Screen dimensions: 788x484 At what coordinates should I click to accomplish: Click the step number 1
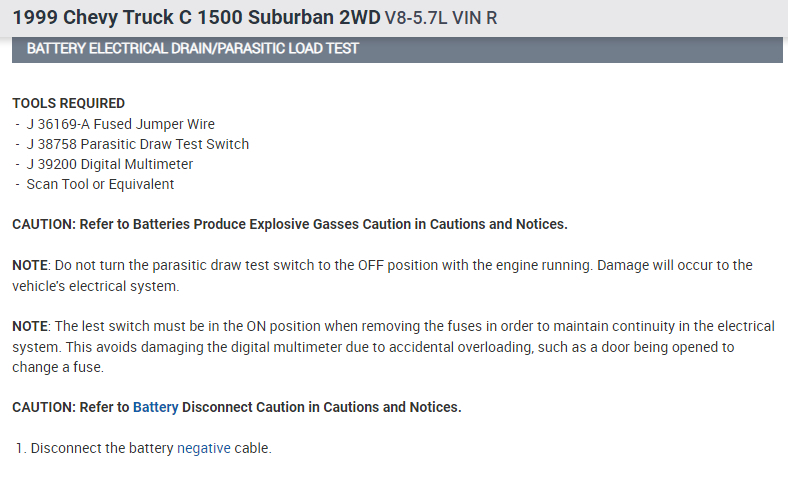pos(19,448)
